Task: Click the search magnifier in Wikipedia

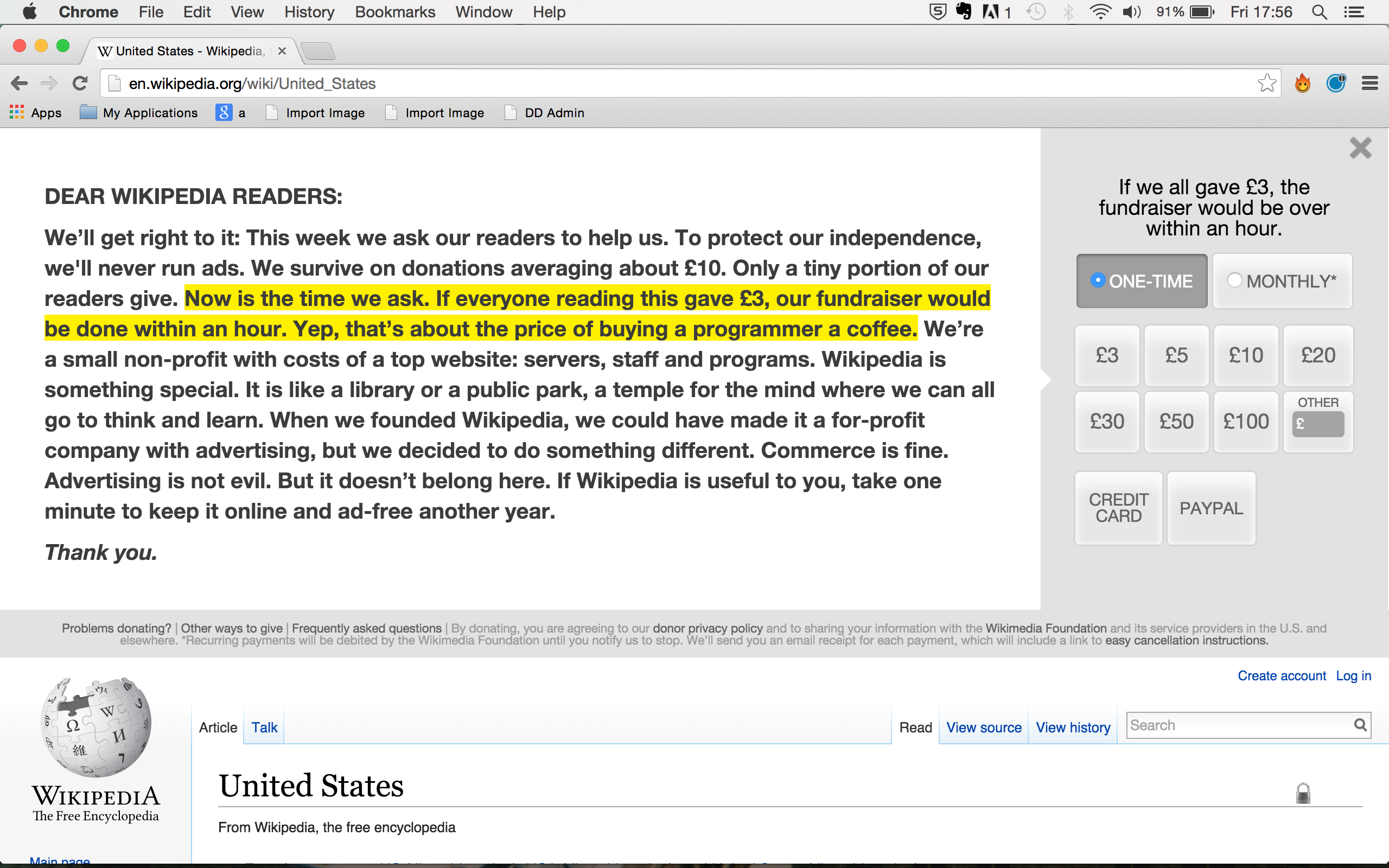Action: [x=1360, y=725]
